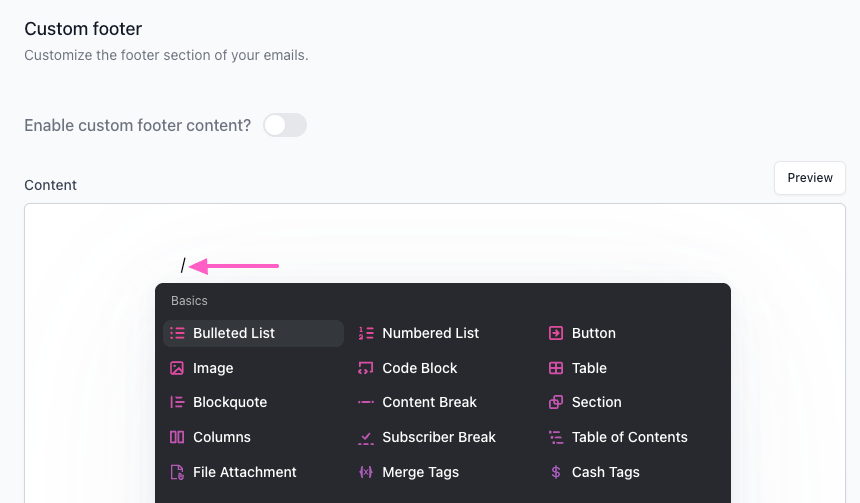Choose the Blockquote option label
This screenshot has width=860, height=503.
[230, 402]
